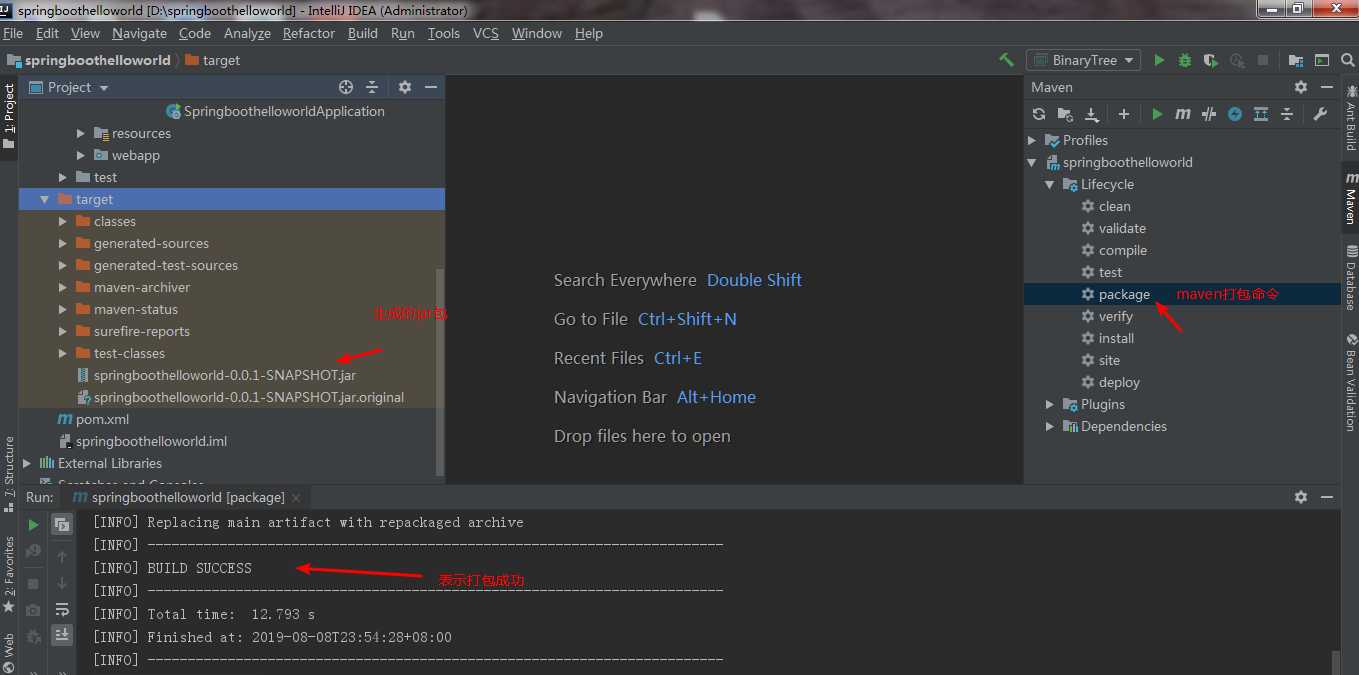Click the Build Project hammer icon
This screenshot has width=1359, height=675.
point(1006,60)
